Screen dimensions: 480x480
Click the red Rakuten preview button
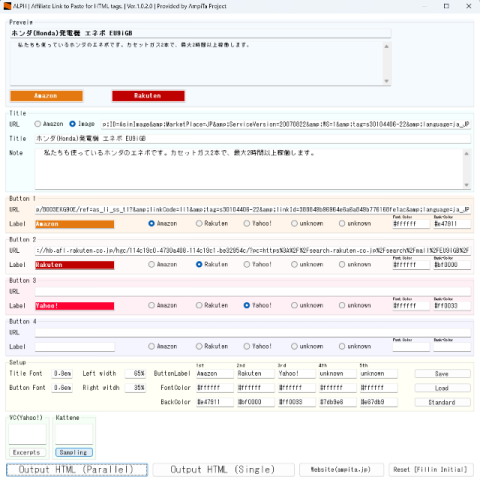tap(148, 96)
